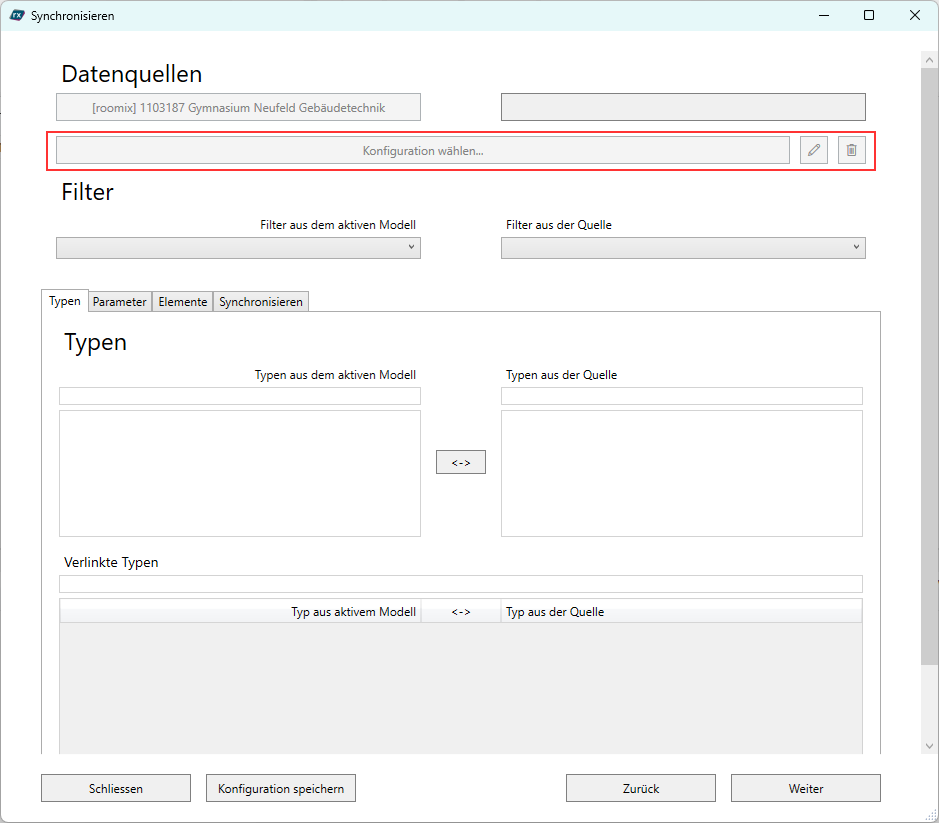Click the pencil edit configuration icon
This screenshot has height=823, width=939.
click(814, 150)
